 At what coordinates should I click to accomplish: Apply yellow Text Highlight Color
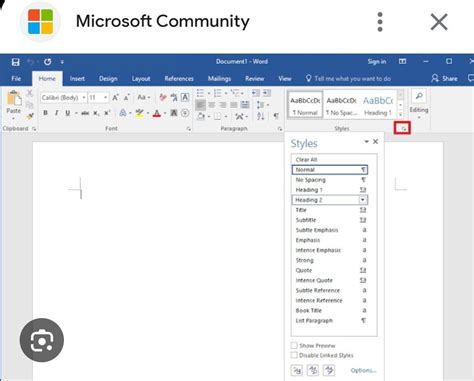pyautogui.click(x=139, y=113)
